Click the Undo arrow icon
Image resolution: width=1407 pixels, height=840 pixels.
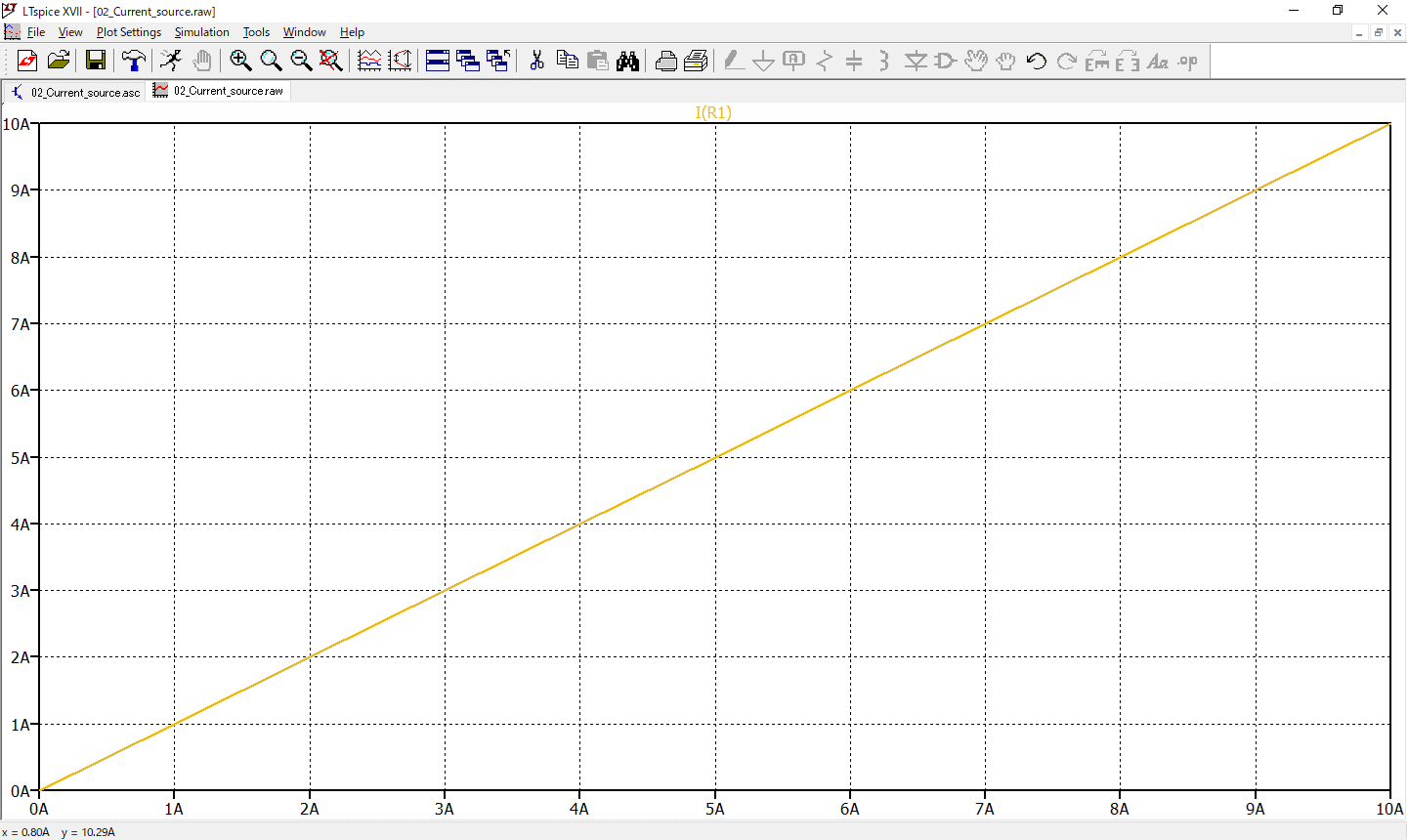pyautogui.click(x=1037, y=62)
